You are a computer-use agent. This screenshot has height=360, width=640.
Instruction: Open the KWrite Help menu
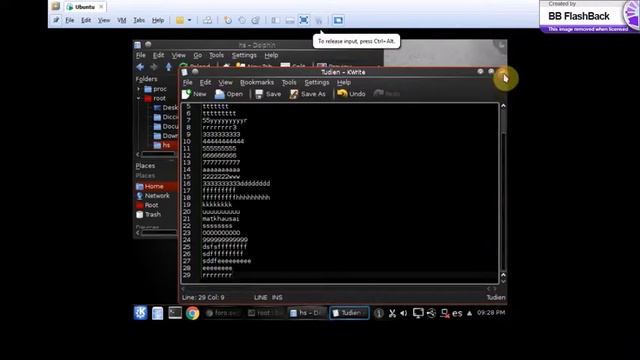[344, 82]
